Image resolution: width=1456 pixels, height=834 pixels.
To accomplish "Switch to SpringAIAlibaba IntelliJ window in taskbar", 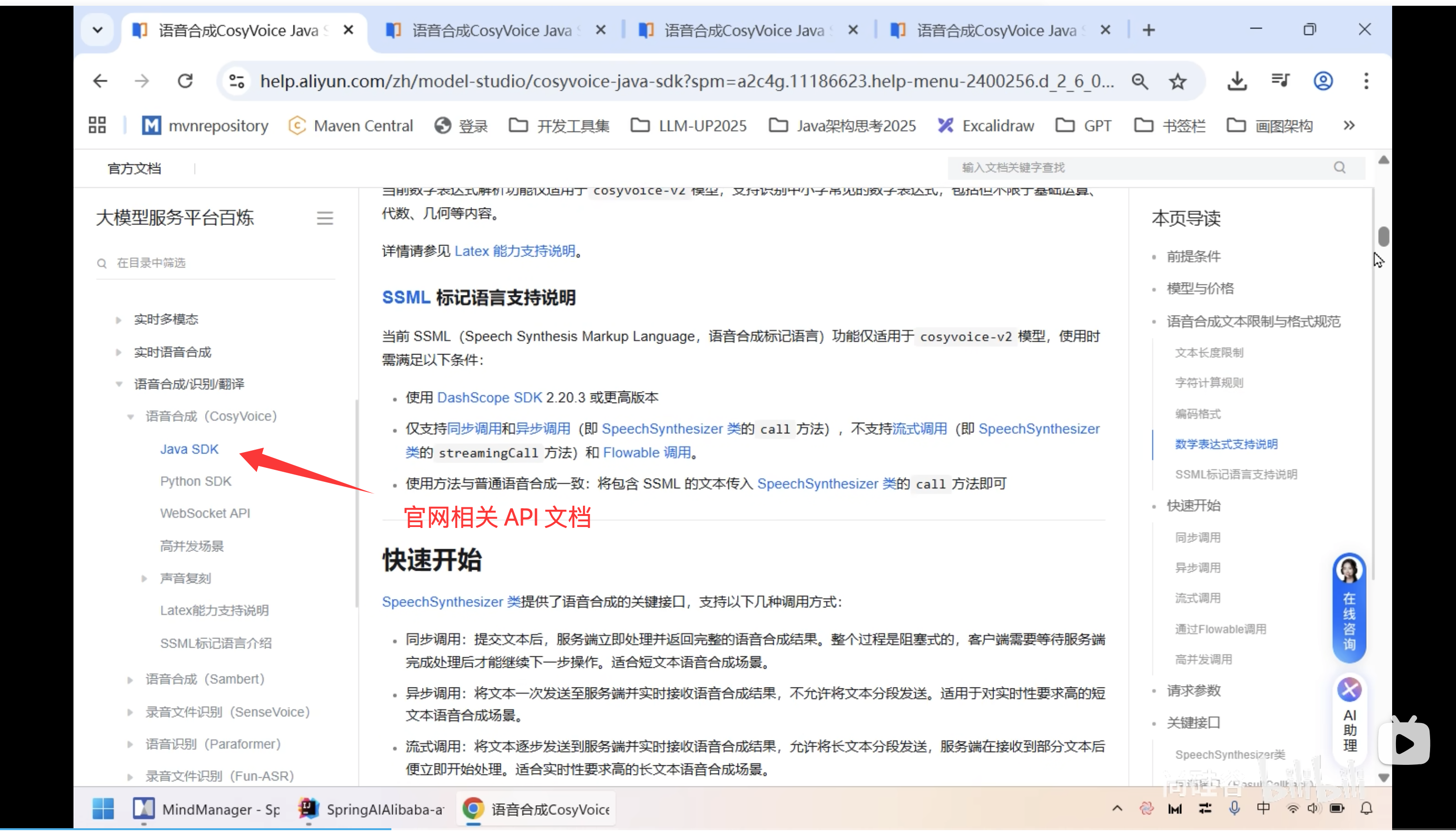I will click(x=371, y=809).
